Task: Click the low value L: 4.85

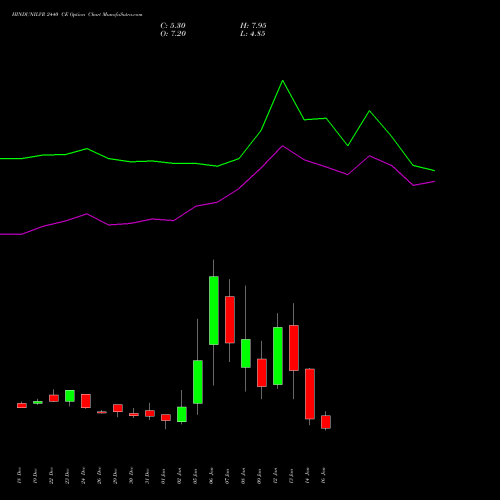Action: coord(253,34)
